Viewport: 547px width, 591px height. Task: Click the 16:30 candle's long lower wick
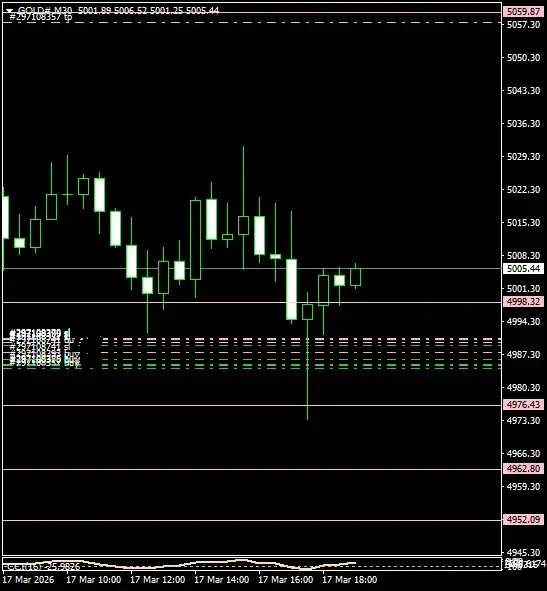[308, 369]
